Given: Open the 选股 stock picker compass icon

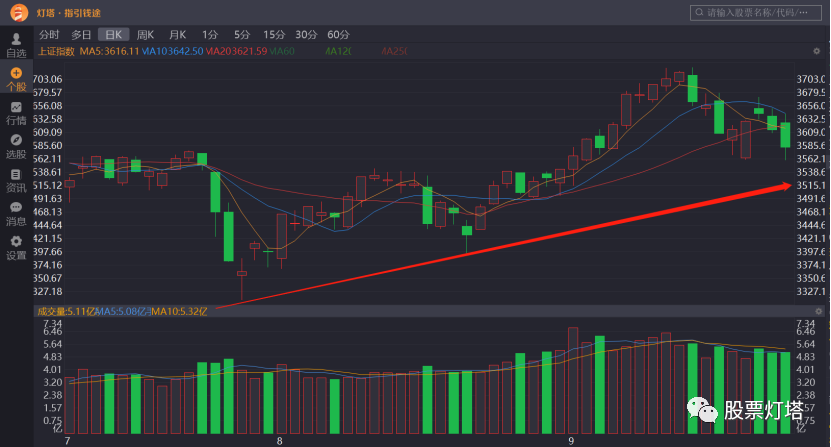Looking at the screenshot, I should [x=16, y=146].
